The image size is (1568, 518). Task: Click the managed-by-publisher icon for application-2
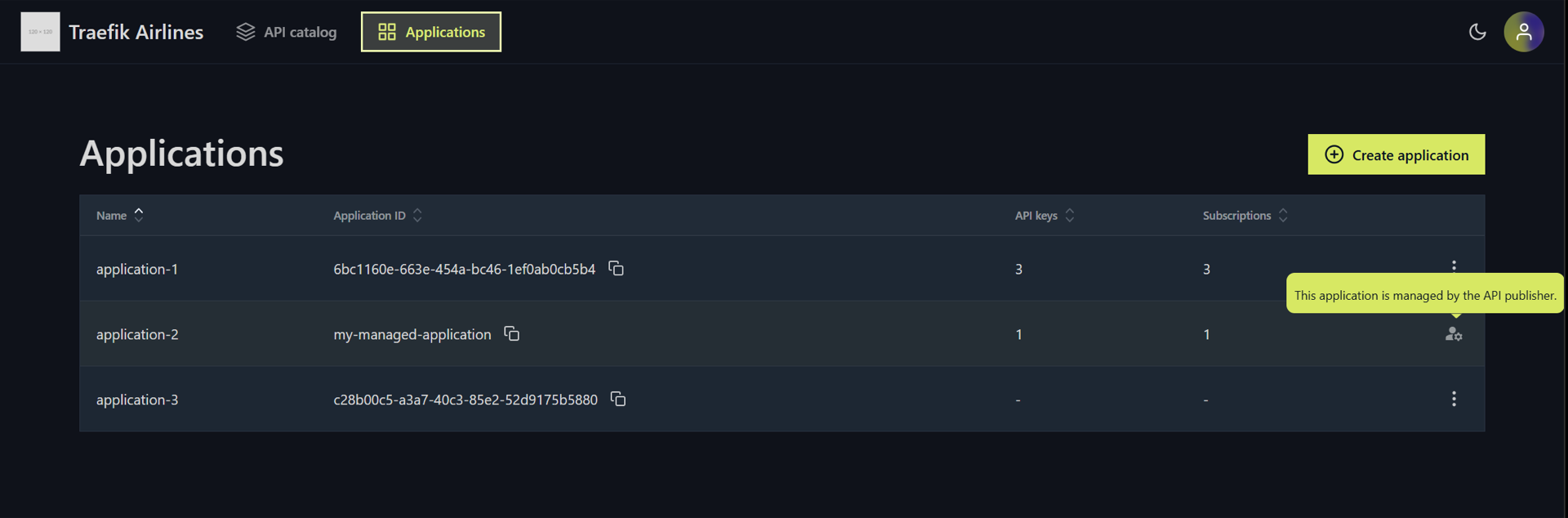1454,333
